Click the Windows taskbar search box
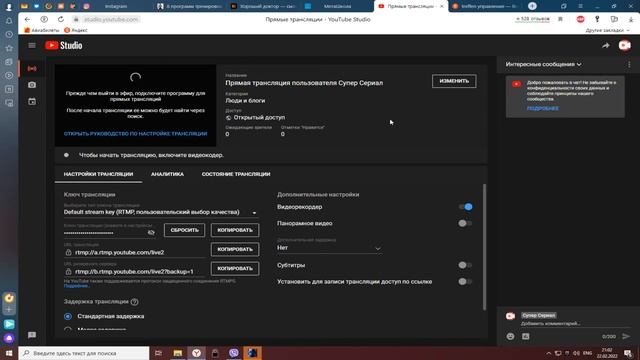 (84, 353)
